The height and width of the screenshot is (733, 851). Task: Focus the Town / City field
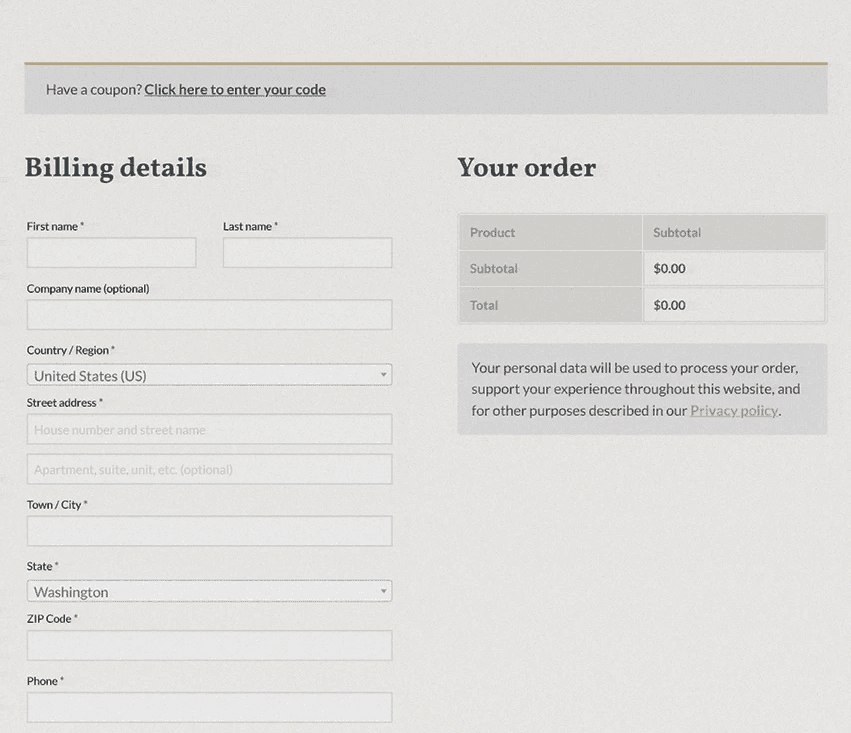click(209, 531)
